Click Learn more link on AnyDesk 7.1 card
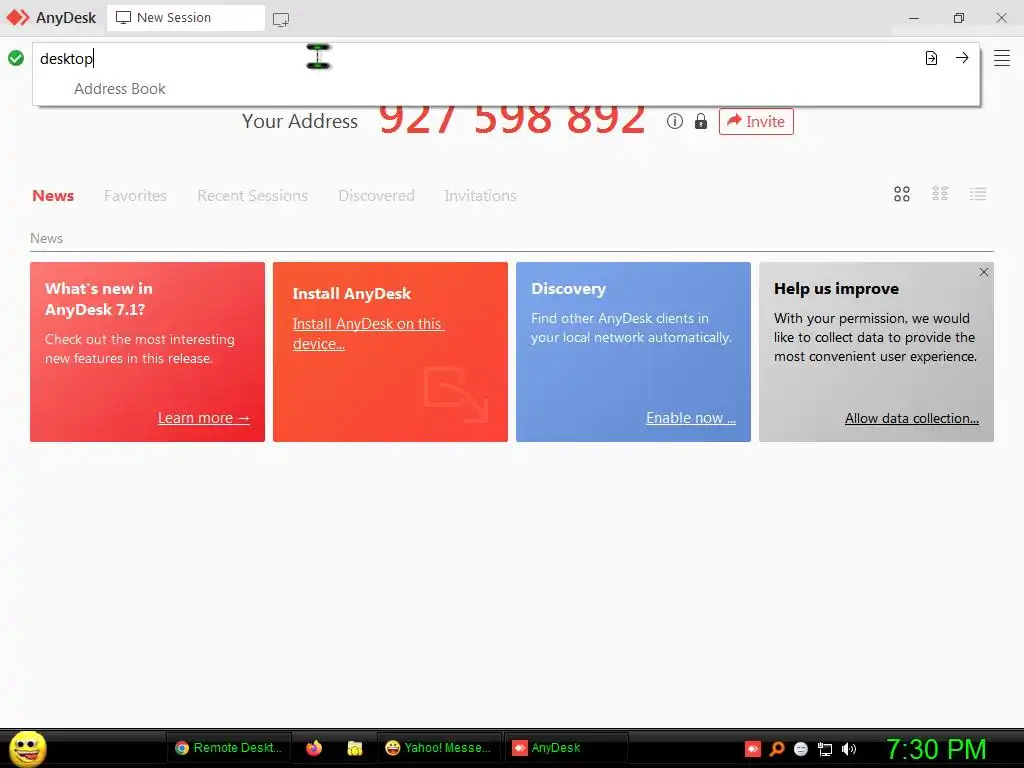Image resolution: width=1024 pixels, height=768 pixels. (x=204, y=418)
